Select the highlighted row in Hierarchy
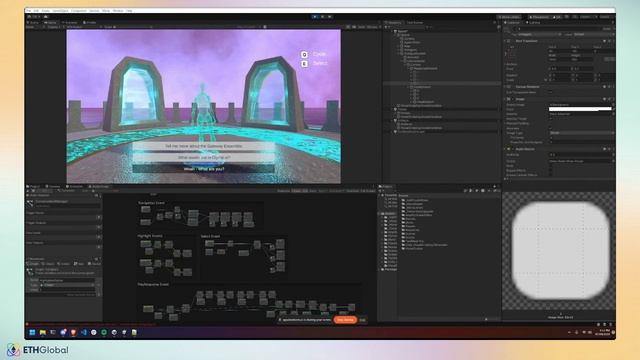Viewport: 640px width, 360px height. click(442, 83)
